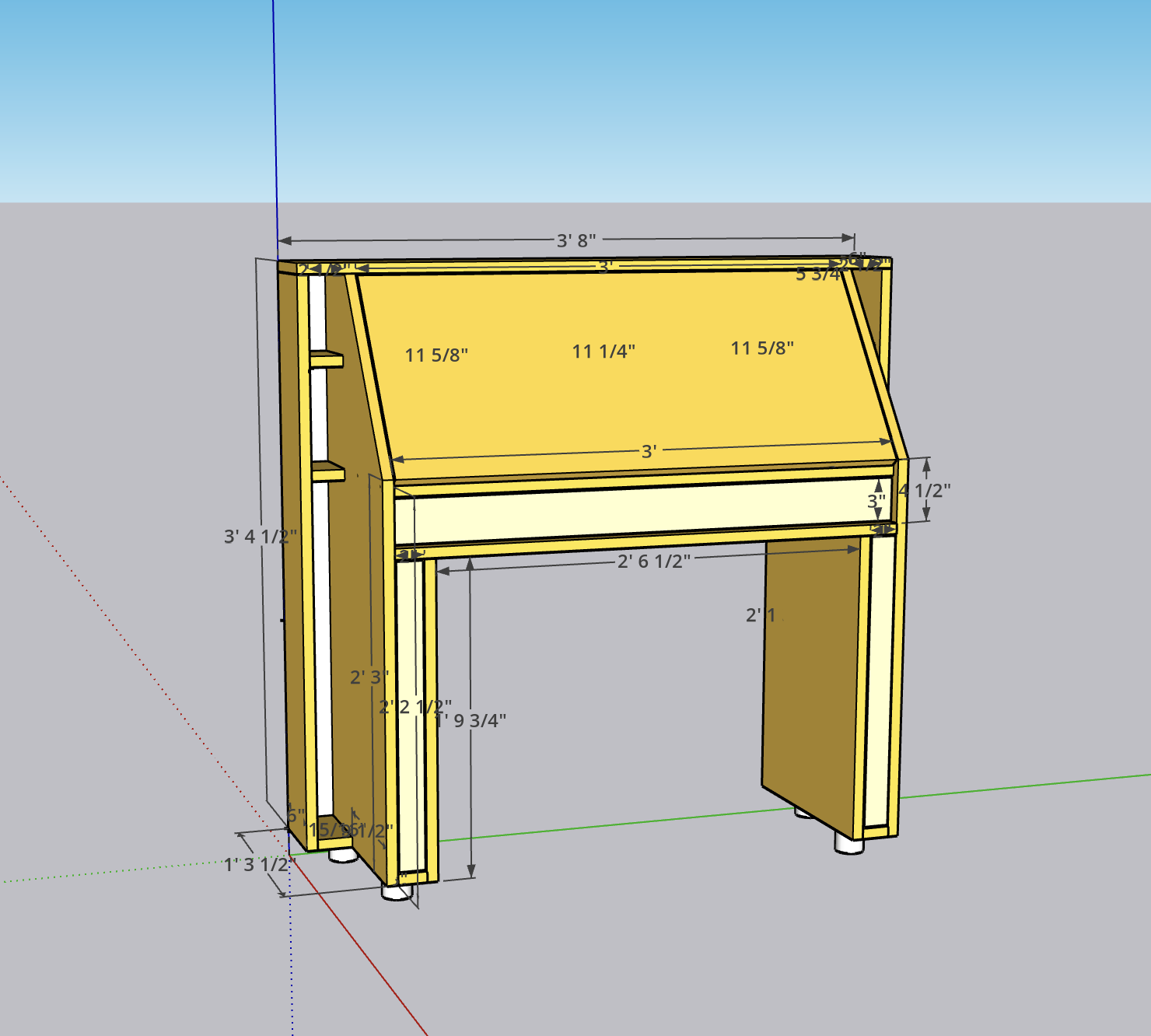Select the upper small shelf on left side

(x=327, y=359)
